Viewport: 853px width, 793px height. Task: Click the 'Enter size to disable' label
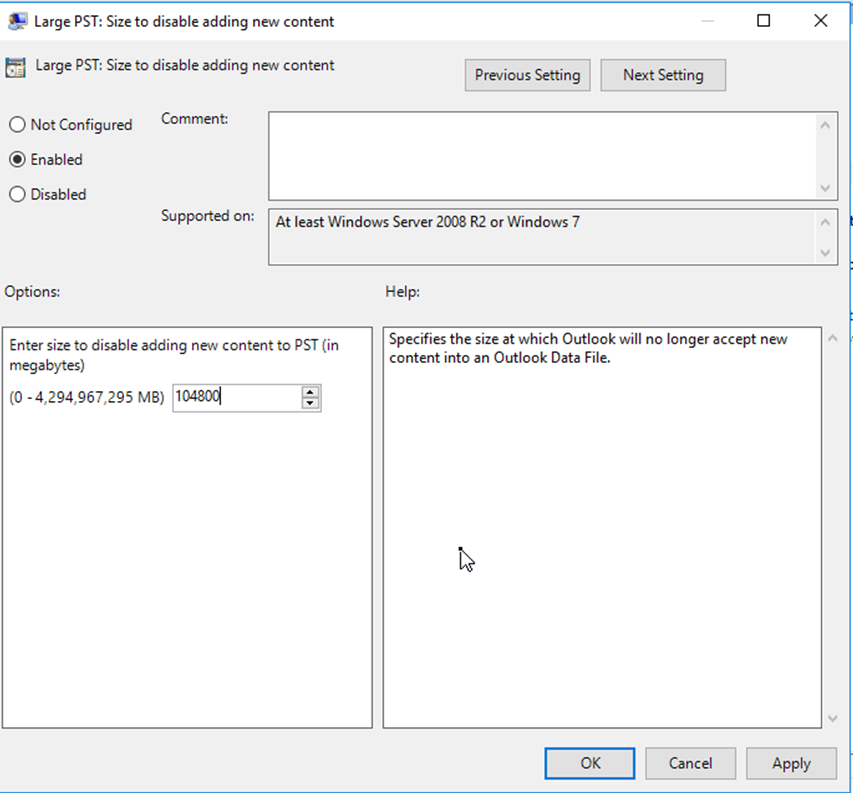tap(174, 355)
